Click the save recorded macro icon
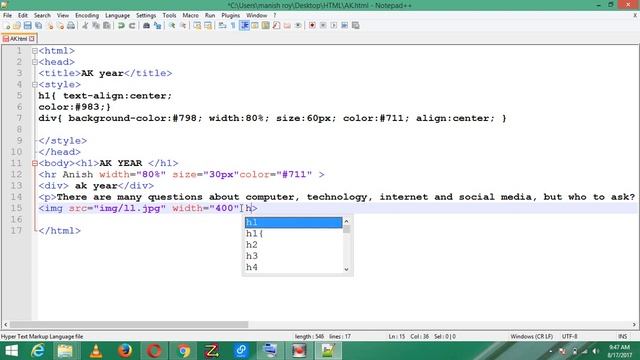640x360 pixels. [x=356, y=25]
